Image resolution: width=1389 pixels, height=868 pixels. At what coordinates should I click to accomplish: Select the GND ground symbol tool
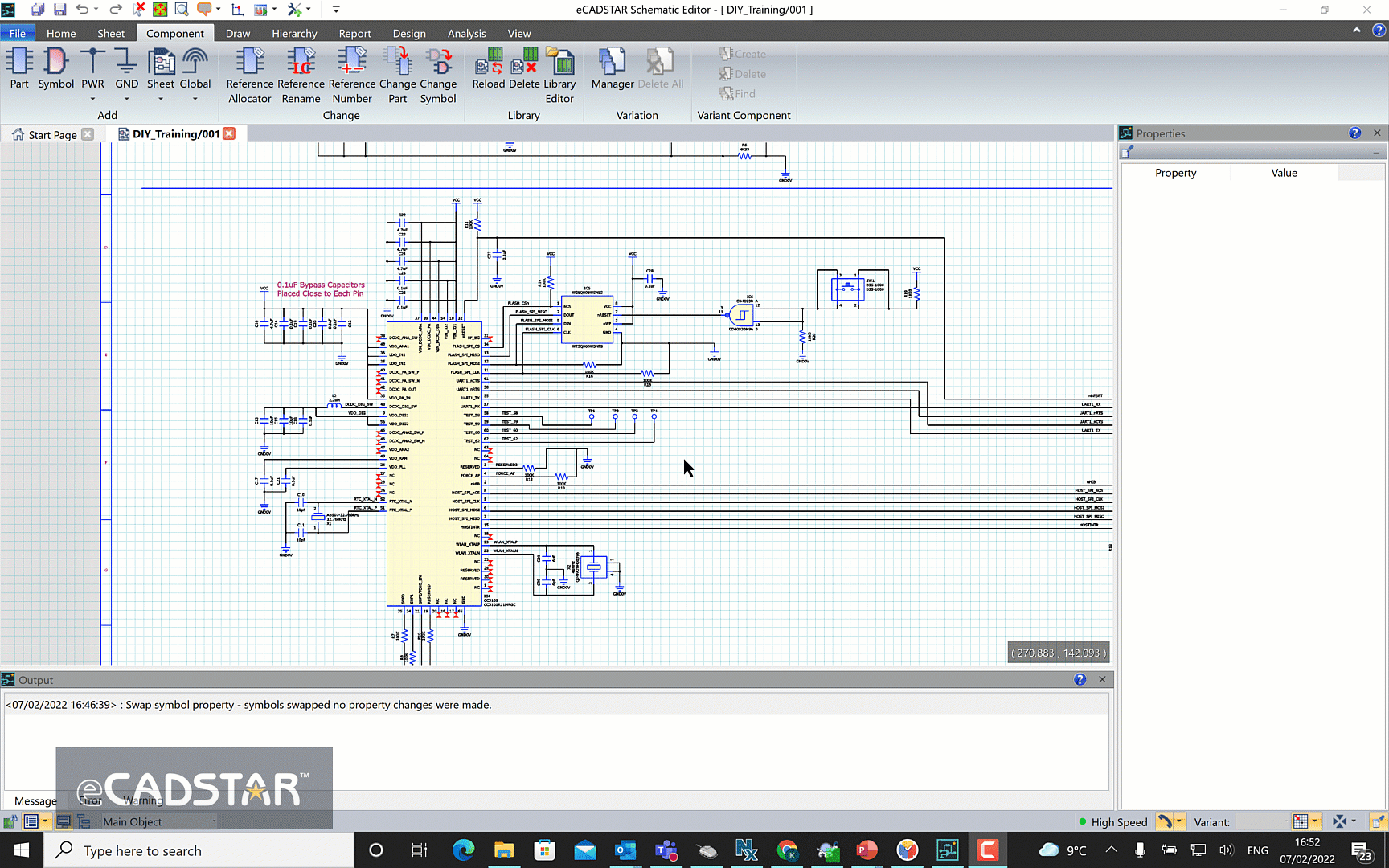point(126,68)
